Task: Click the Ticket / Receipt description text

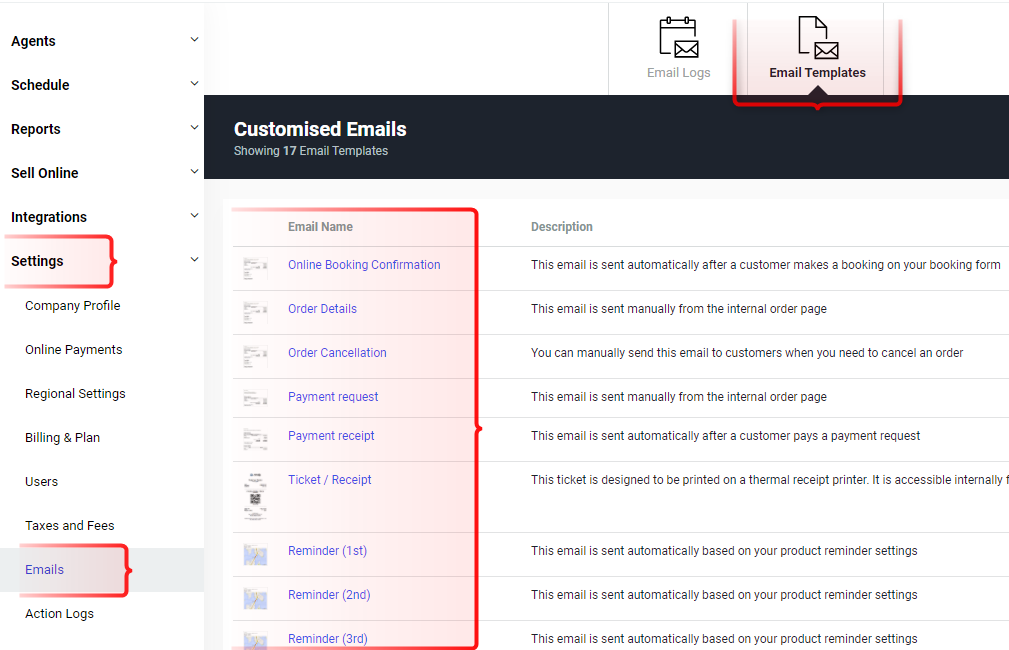Action: (770, 480)
